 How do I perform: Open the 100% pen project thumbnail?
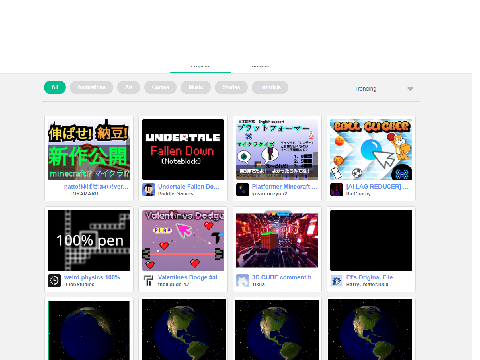click(x=89, y=240)
